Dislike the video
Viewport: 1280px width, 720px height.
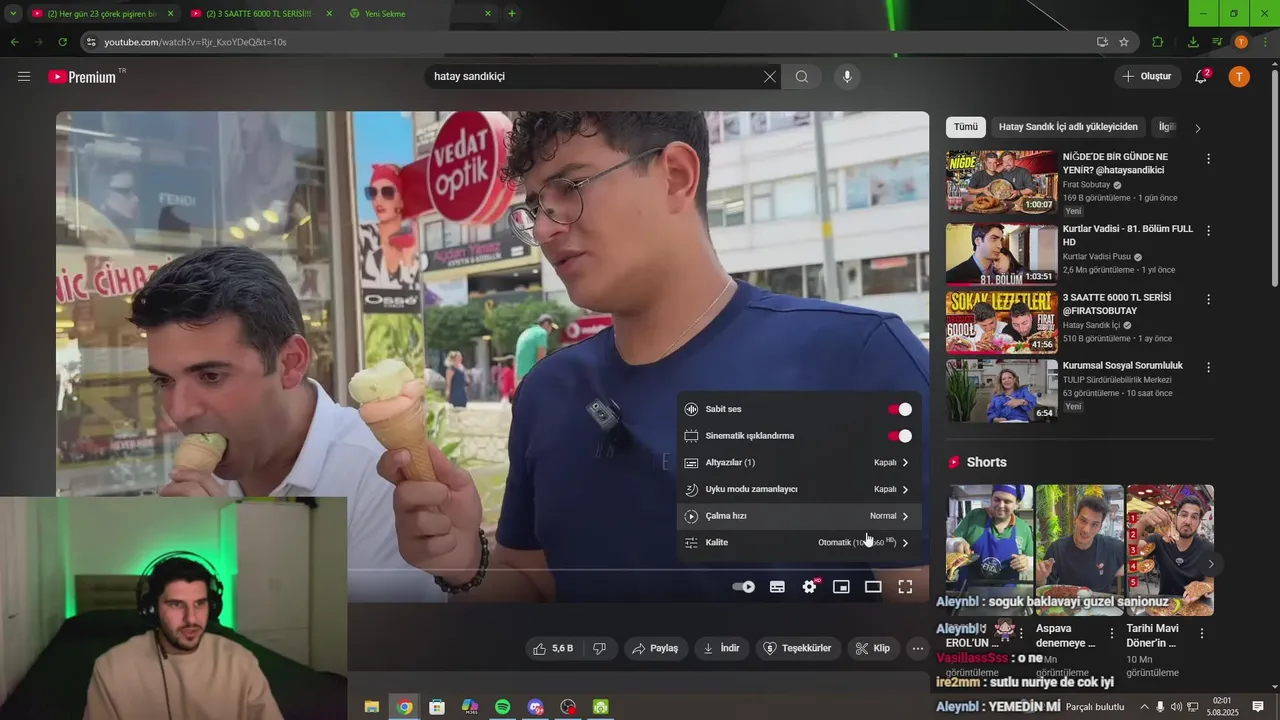[600, 648]
